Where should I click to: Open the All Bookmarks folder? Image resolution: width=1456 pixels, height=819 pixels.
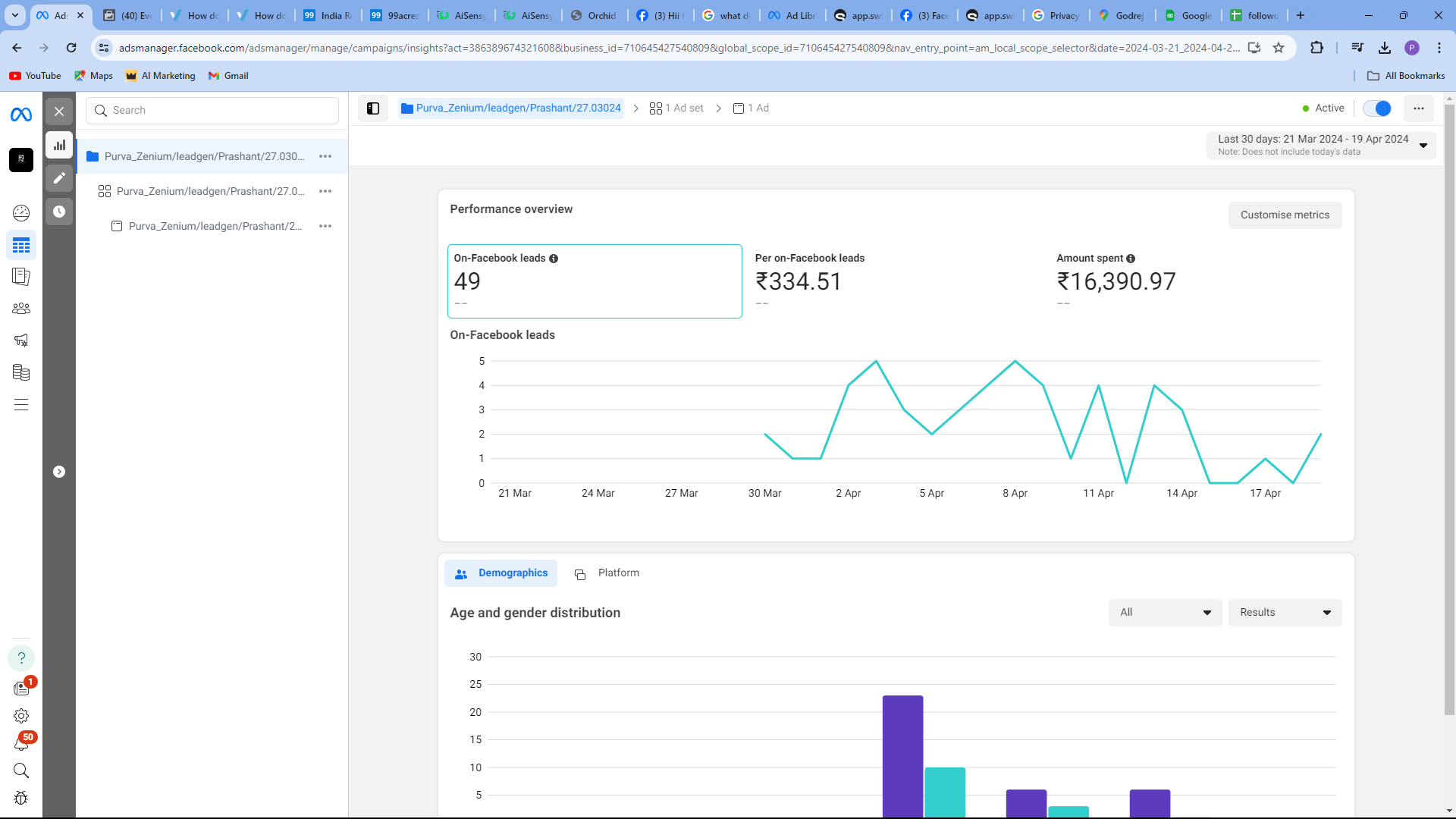[1405, 76]
